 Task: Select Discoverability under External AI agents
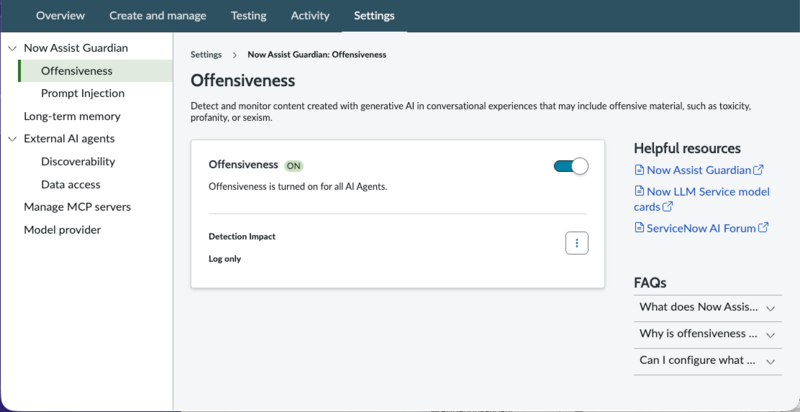pos(78,162)
